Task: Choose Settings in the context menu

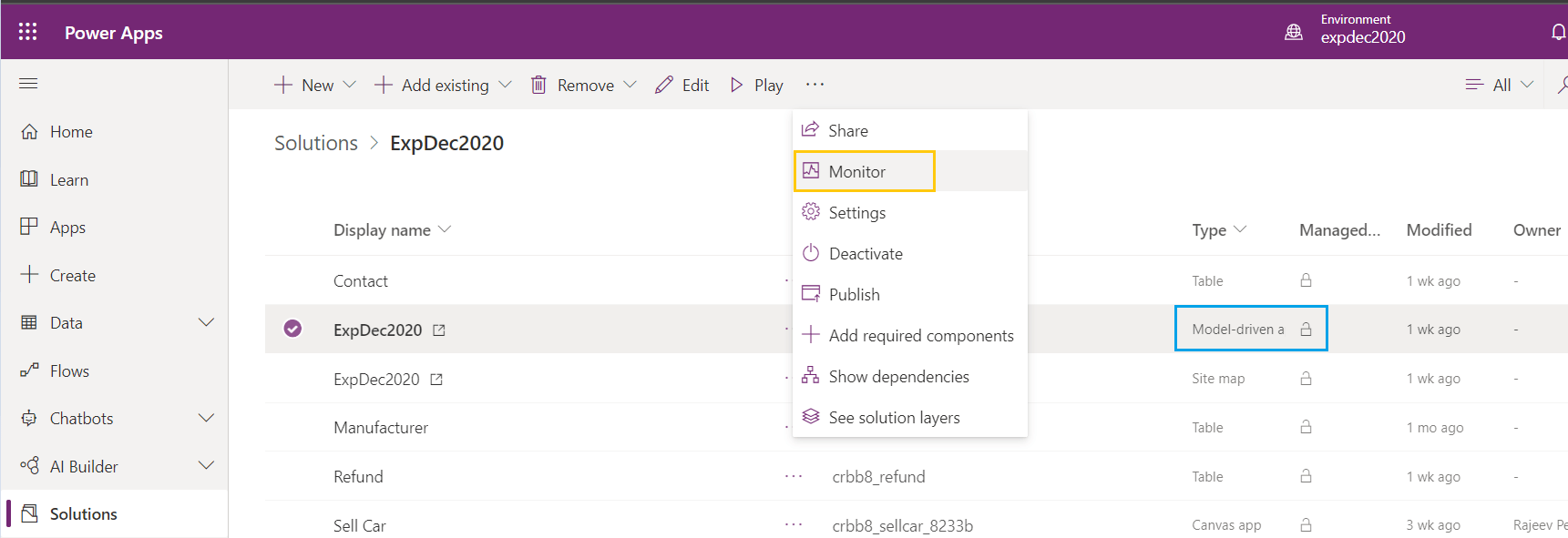Action: tap(910, 212)
